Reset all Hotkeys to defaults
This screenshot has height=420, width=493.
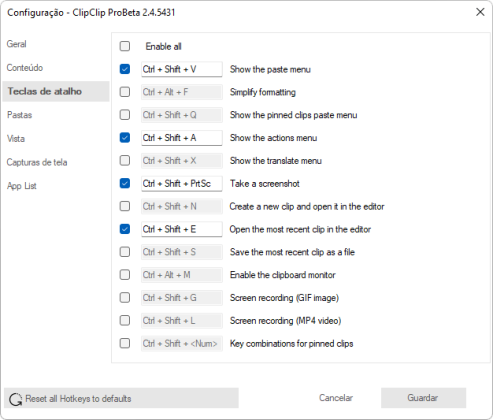(121, 398)
